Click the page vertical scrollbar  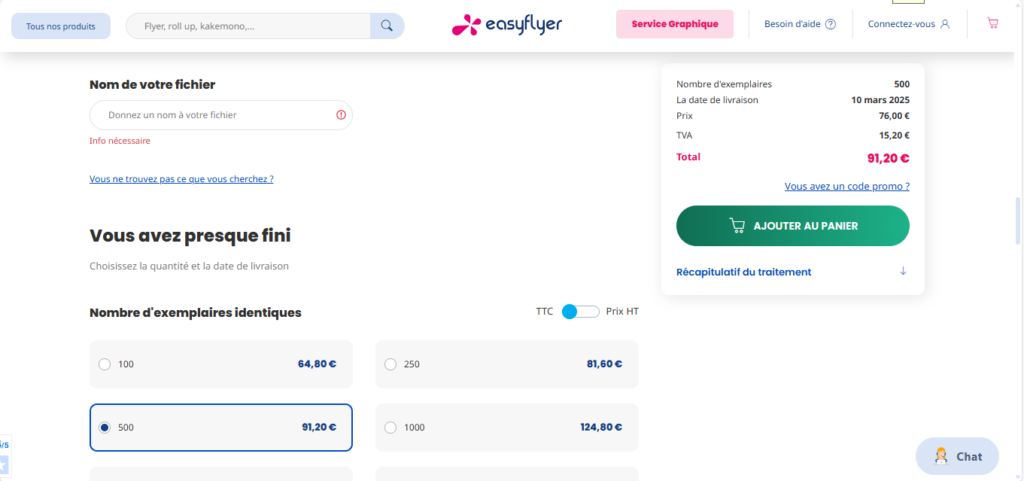[1018, 222]
